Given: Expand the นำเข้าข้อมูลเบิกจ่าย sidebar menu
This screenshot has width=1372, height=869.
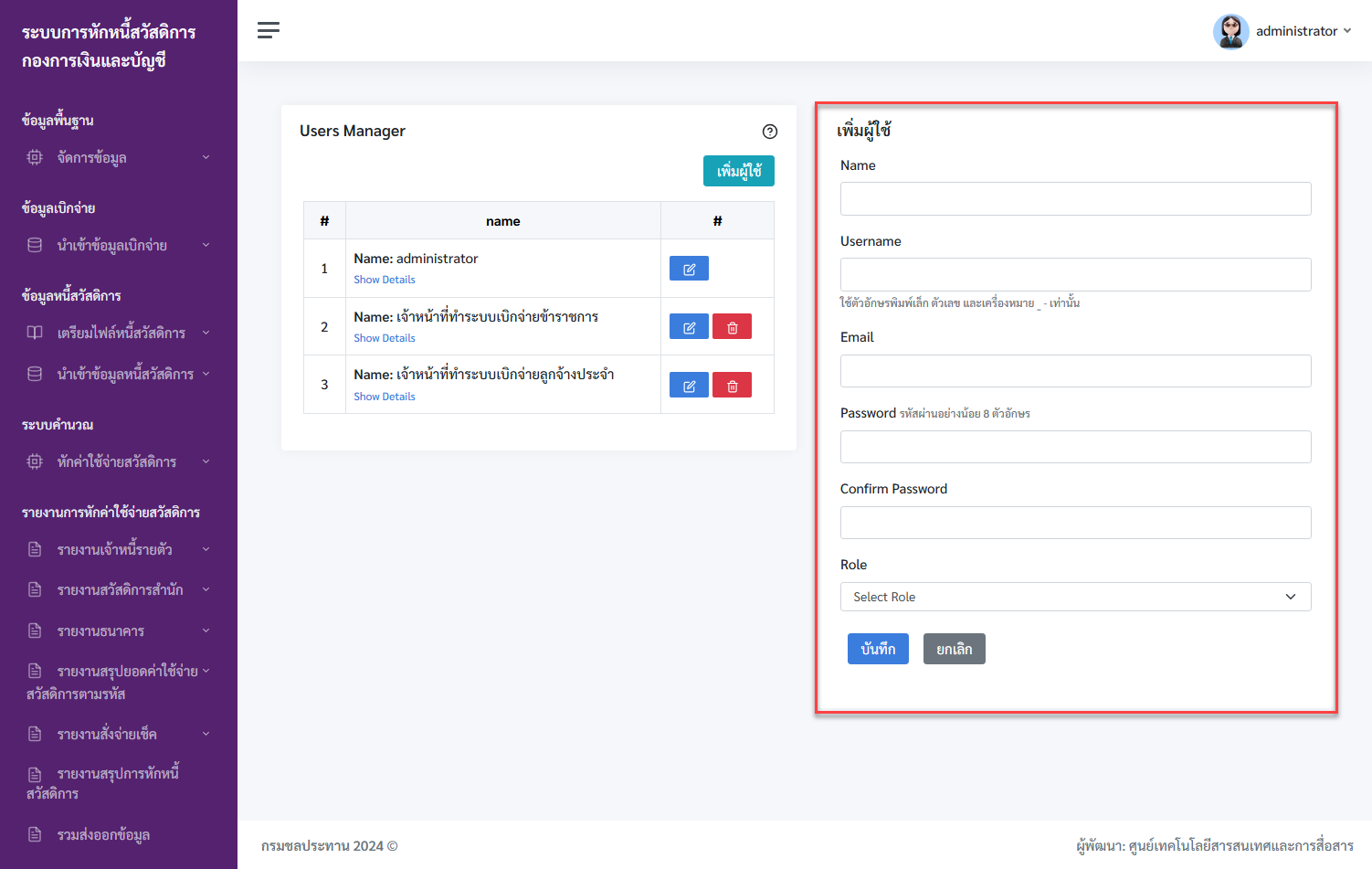Looking at the screenshot, I should click(119, 245).
